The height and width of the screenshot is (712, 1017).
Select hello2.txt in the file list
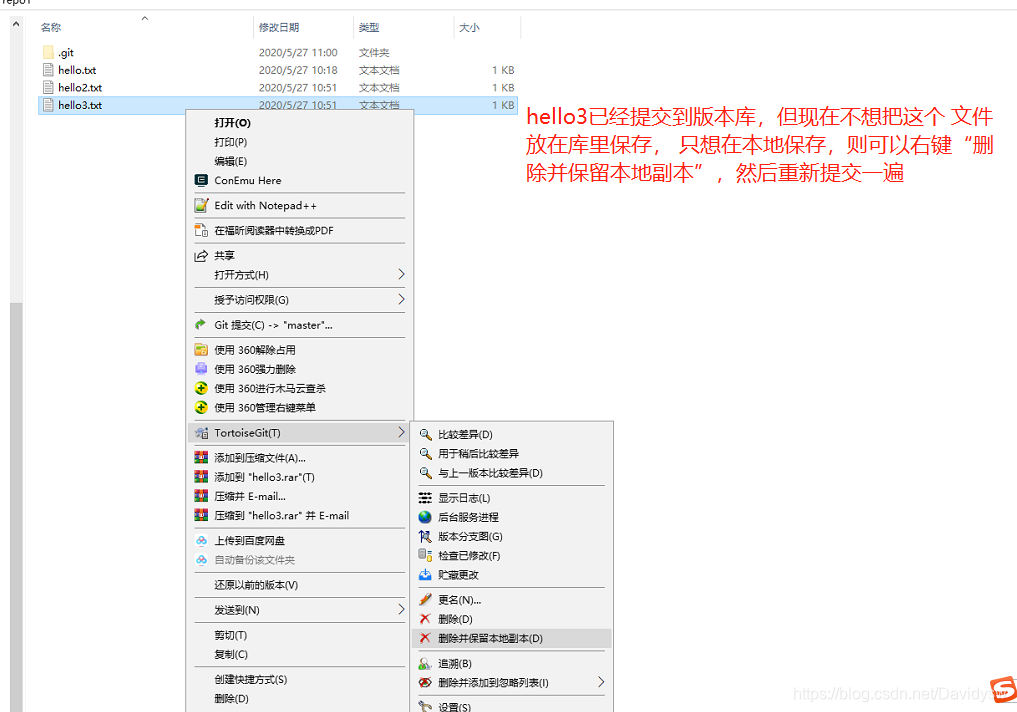(x=76, y=87)
